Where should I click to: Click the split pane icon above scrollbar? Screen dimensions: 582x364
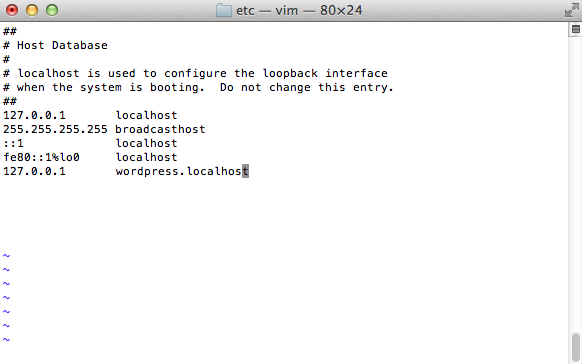[x=575, y=29]
